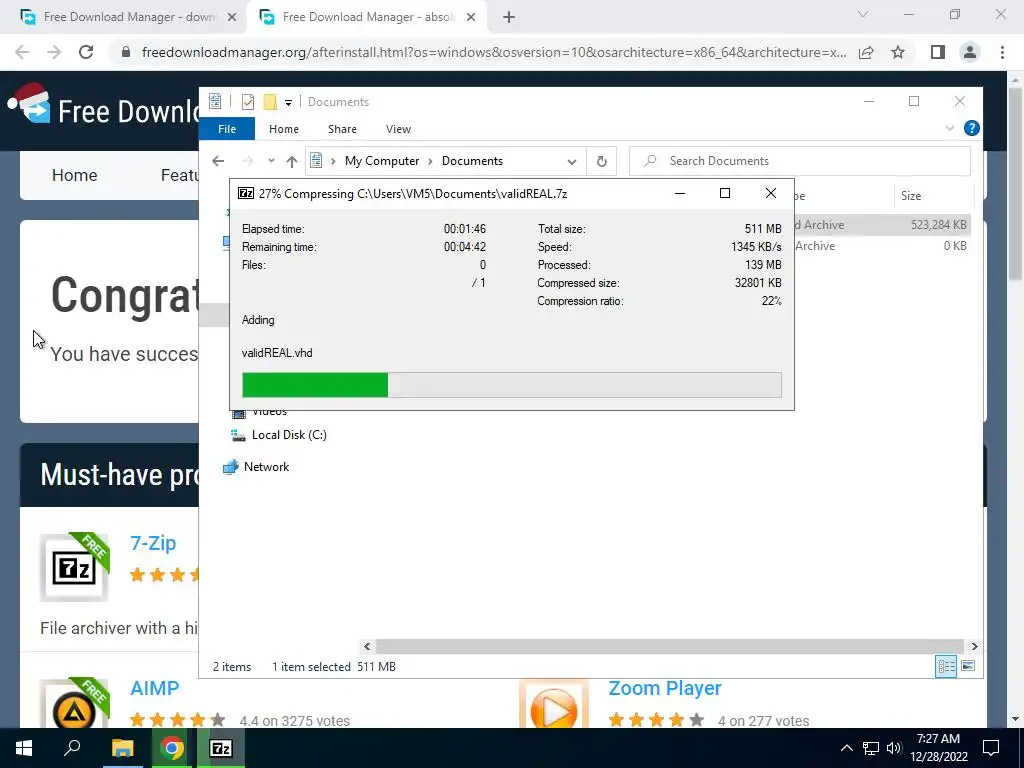Open the AIMP product link

click(154, 688)
